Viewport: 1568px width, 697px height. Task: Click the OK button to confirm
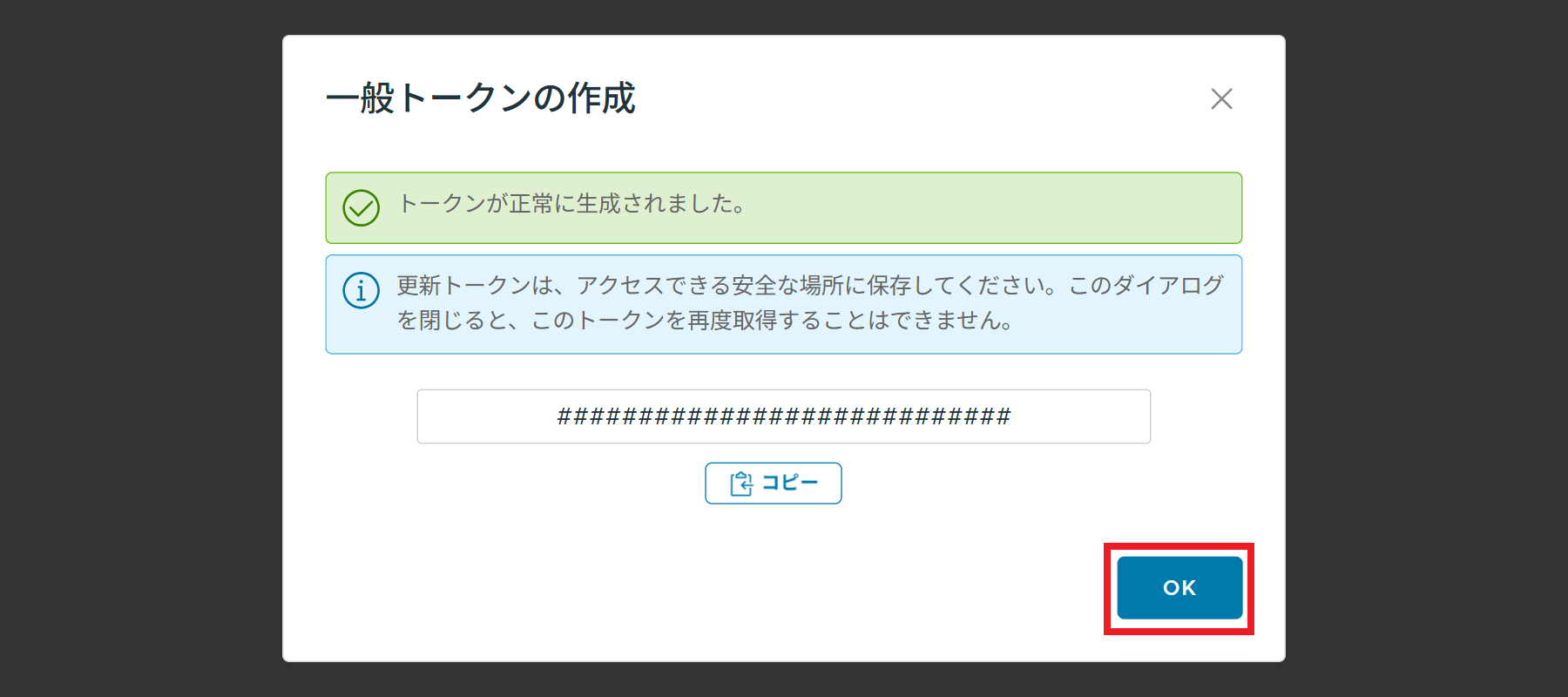(x=1179, y=588)
